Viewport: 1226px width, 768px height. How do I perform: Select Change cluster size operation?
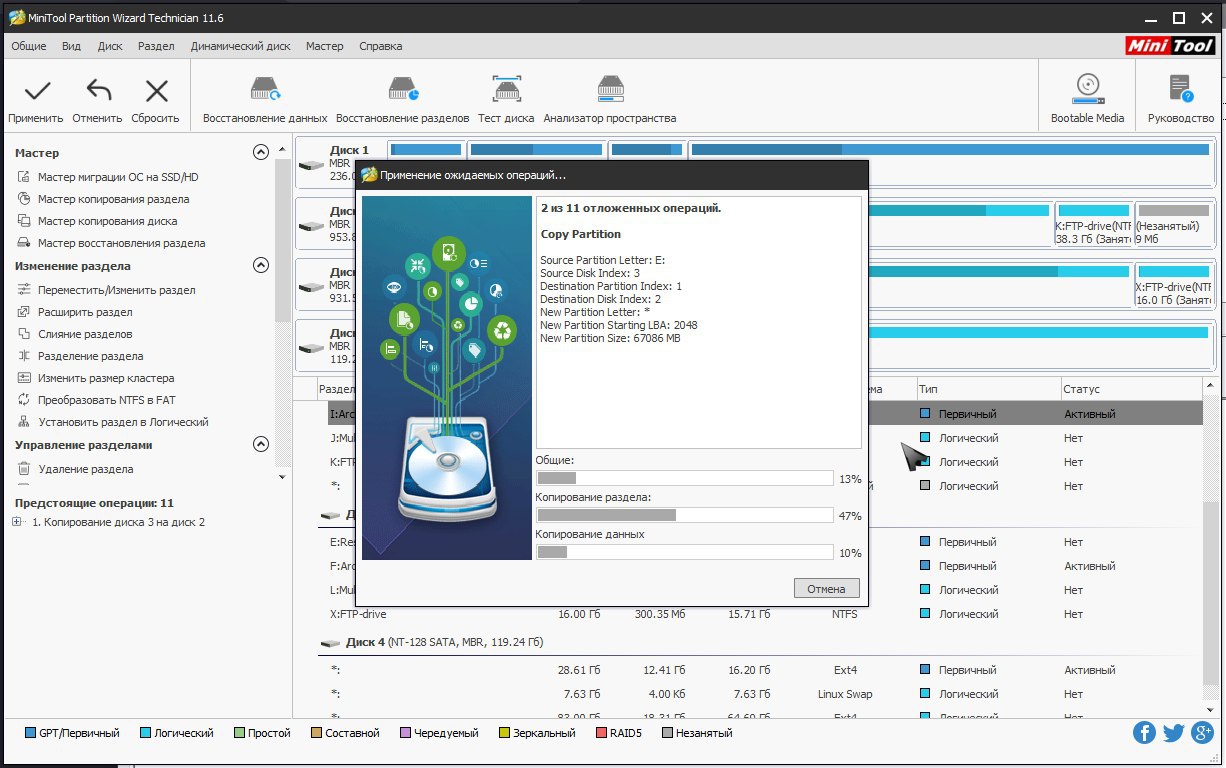coord(96,378)
